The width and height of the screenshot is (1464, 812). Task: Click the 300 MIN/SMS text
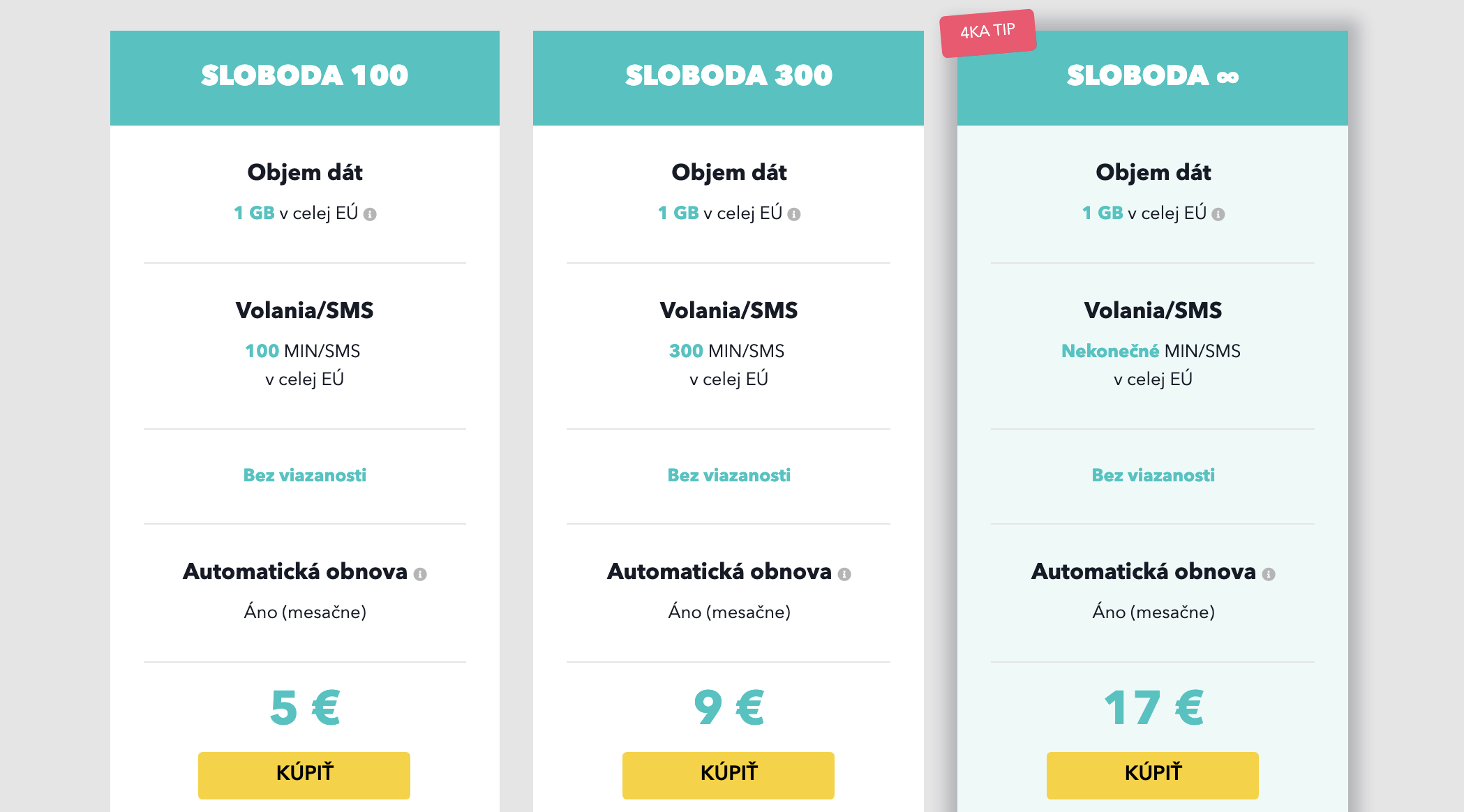pos(727,351)
